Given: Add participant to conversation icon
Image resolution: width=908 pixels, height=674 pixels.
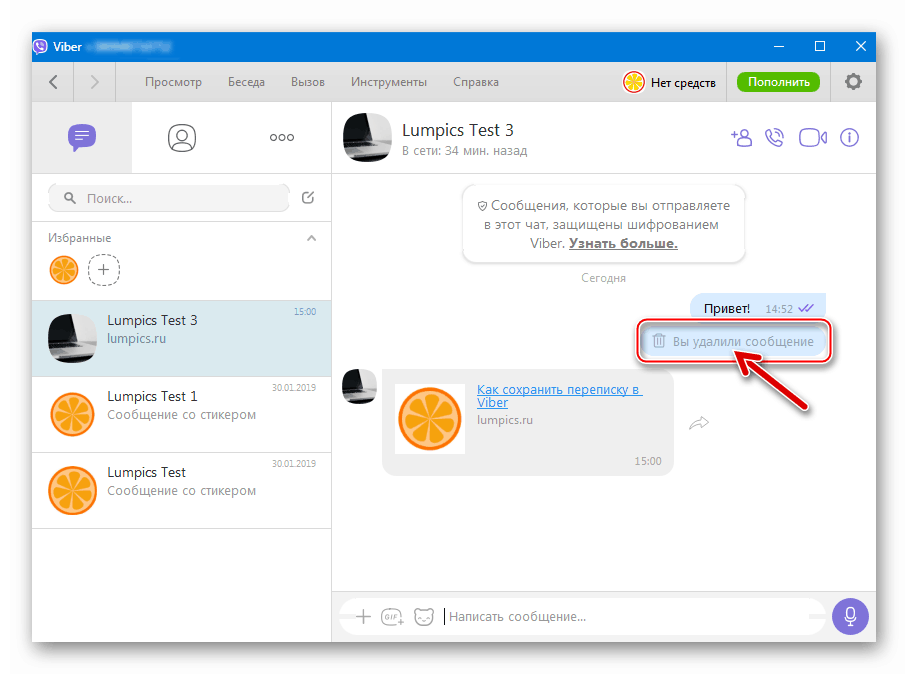Looking at the screenshot, I should coord(741,138).
